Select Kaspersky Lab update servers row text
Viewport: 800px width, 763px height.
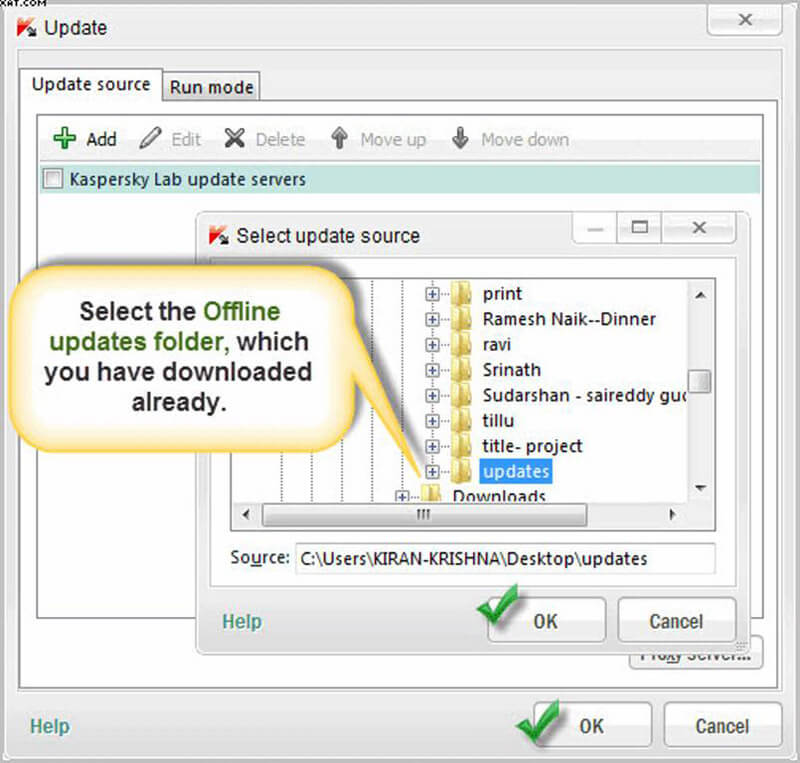[188, 179]
